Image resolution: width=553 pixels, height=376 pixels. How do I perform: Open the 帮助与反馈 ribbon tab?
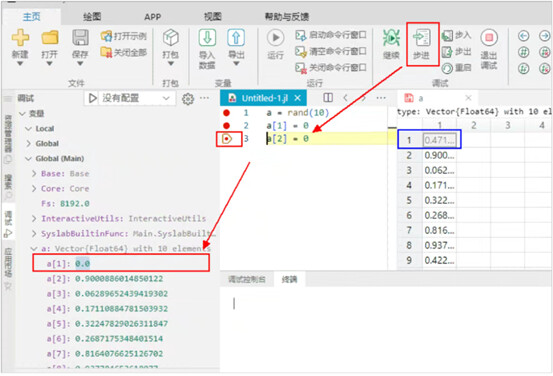287,17
